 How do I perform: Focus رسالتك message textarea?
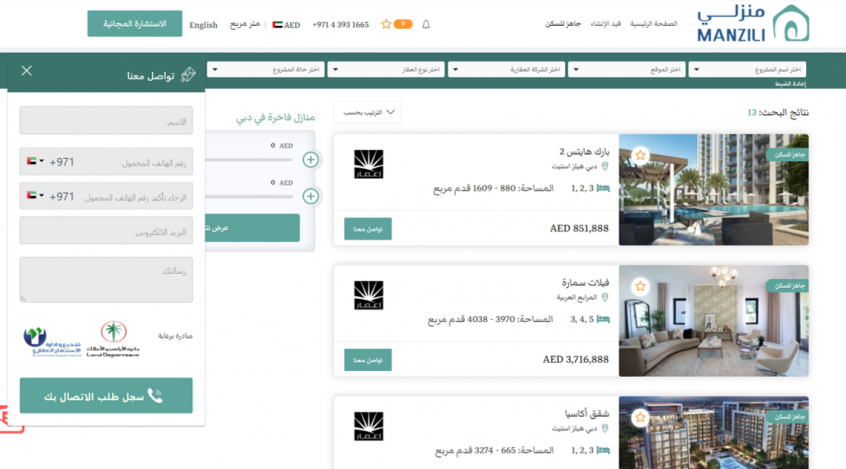tap(106, 280)
